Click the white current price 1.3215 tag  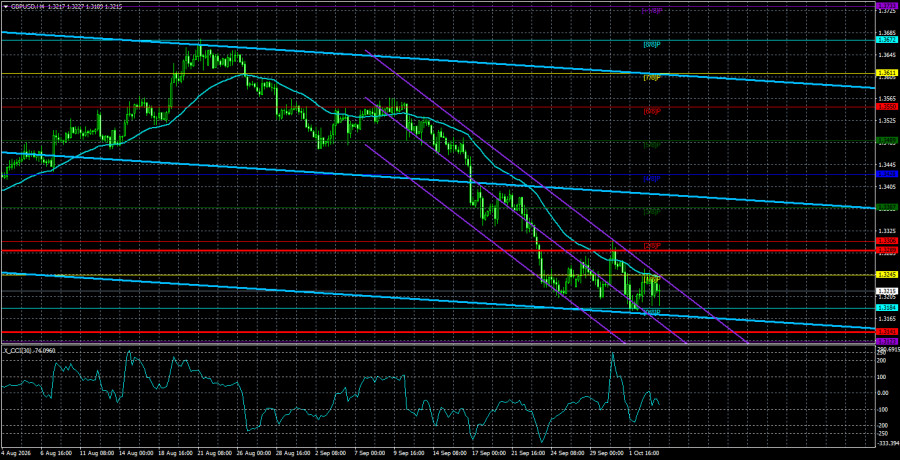[x=887, y=292]
